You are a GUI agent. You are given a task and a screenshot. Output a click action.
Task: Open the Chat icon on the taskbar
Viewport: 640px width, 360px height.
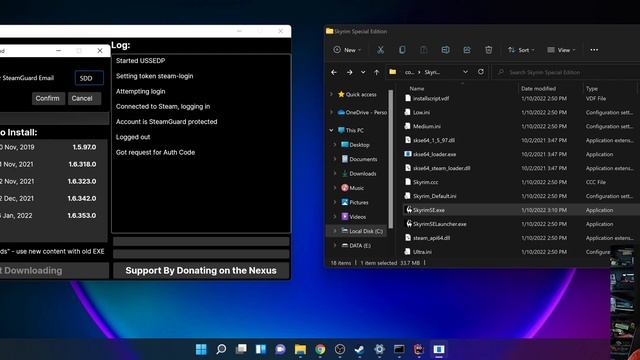(x=280, y=349)
